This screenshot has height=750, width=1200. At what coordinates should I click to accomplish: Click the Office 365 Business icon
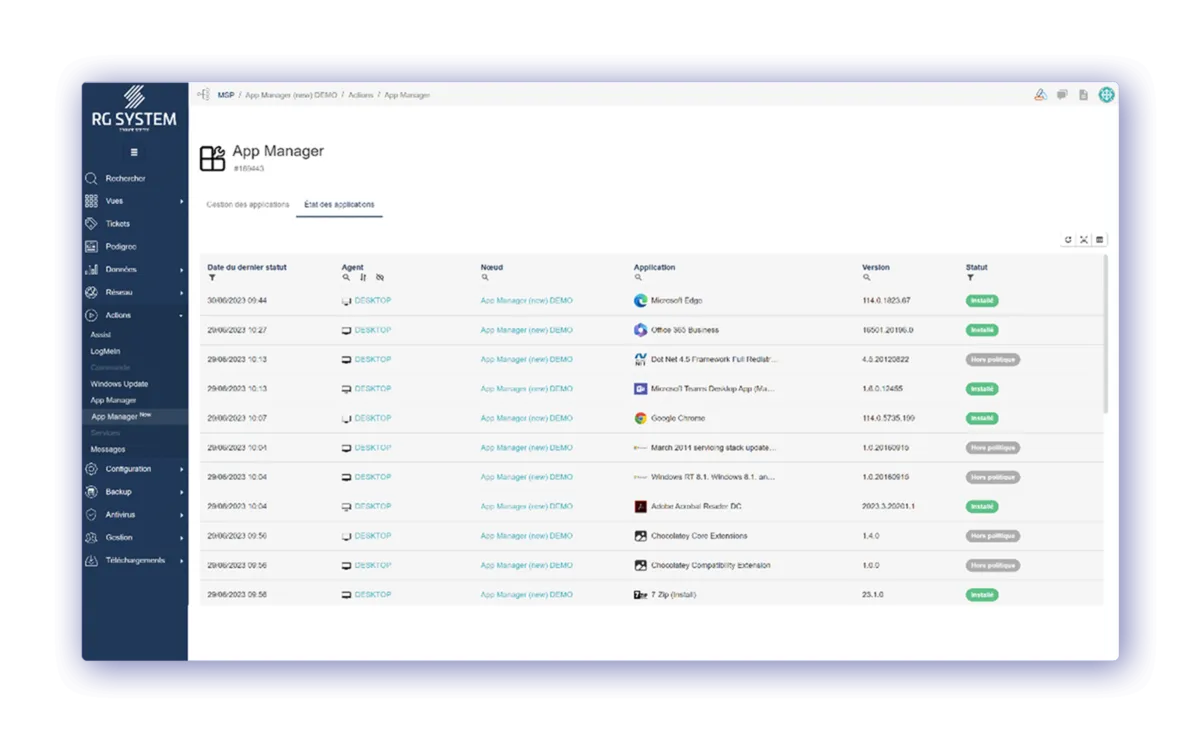click(640, 330)
